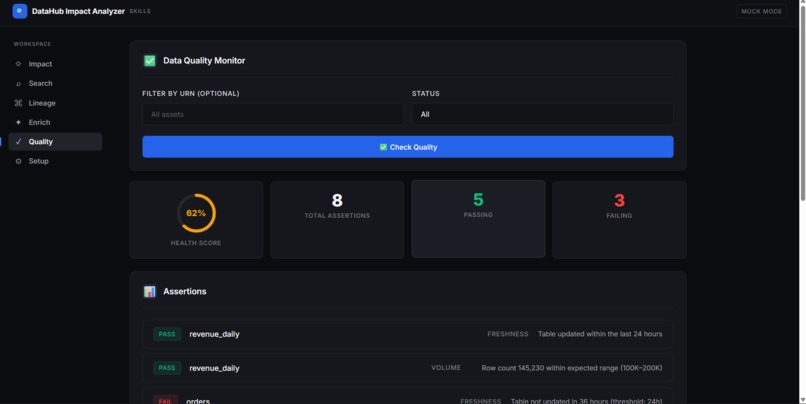The height and width of the screenshot is (404, 806).
Task: Run the Check Quality button
Action: (408, 147)
